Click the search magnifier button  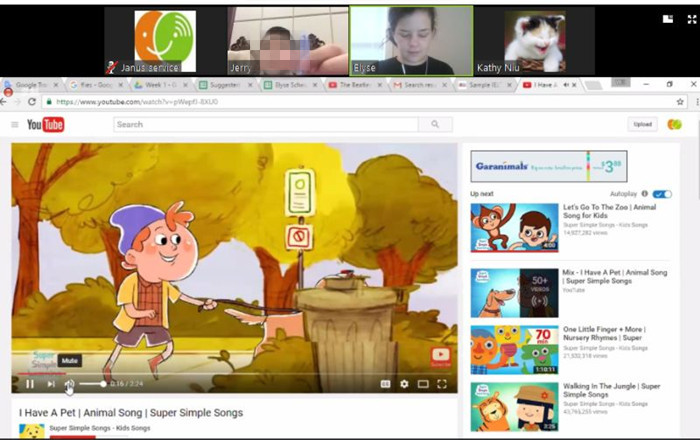pyautogui.click(x=435, y=125)
